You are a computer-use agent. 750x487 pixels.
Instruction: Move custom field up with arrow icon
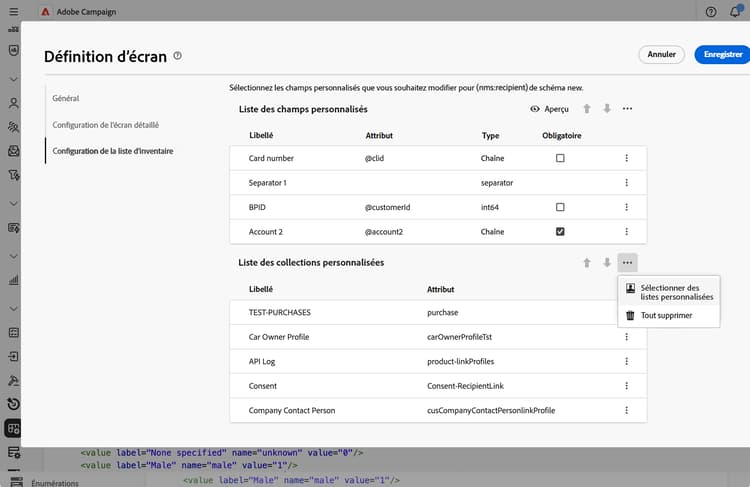[x=587, y=109]
